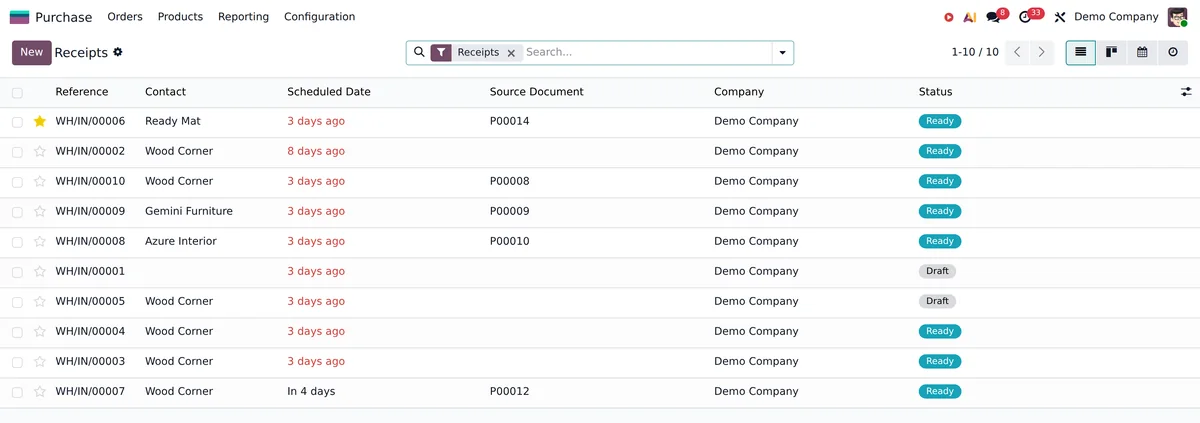Open the Reporting menu
The width and height of the screenshot is (1200, 423).
click(x=243, y=17)
